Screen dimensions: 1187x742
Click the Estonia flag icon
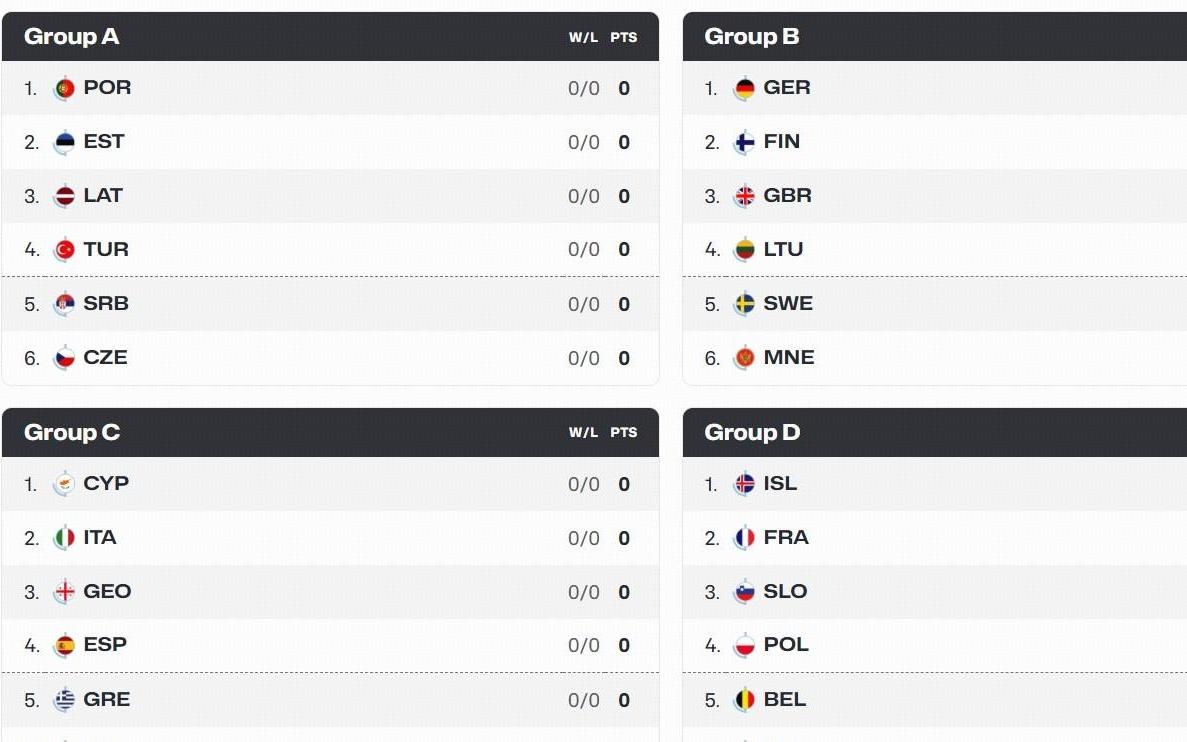[x=64, y=142]
